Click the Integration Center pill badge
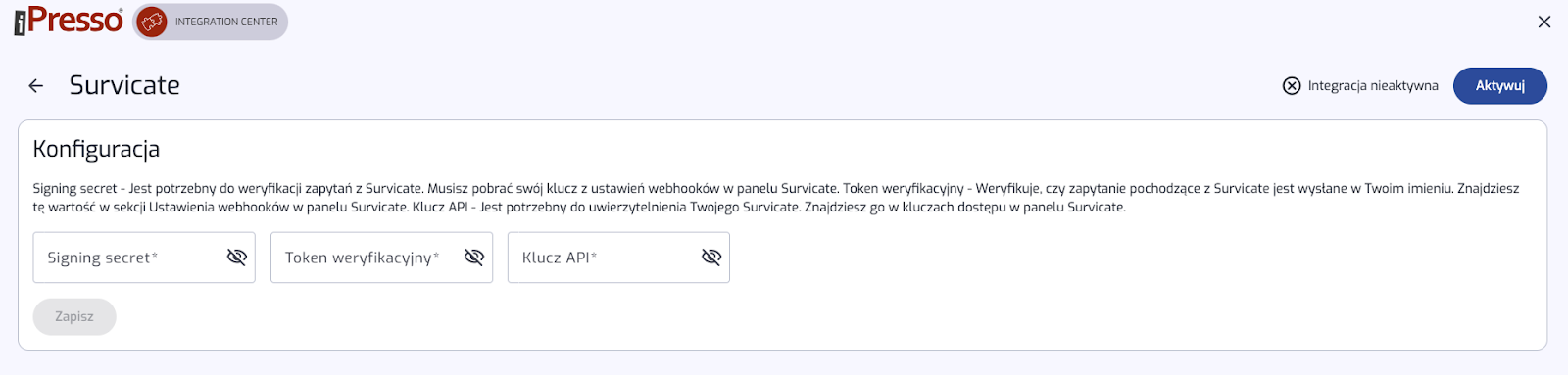This screenshot has height=375, width=1568. [x=210, y=22]
